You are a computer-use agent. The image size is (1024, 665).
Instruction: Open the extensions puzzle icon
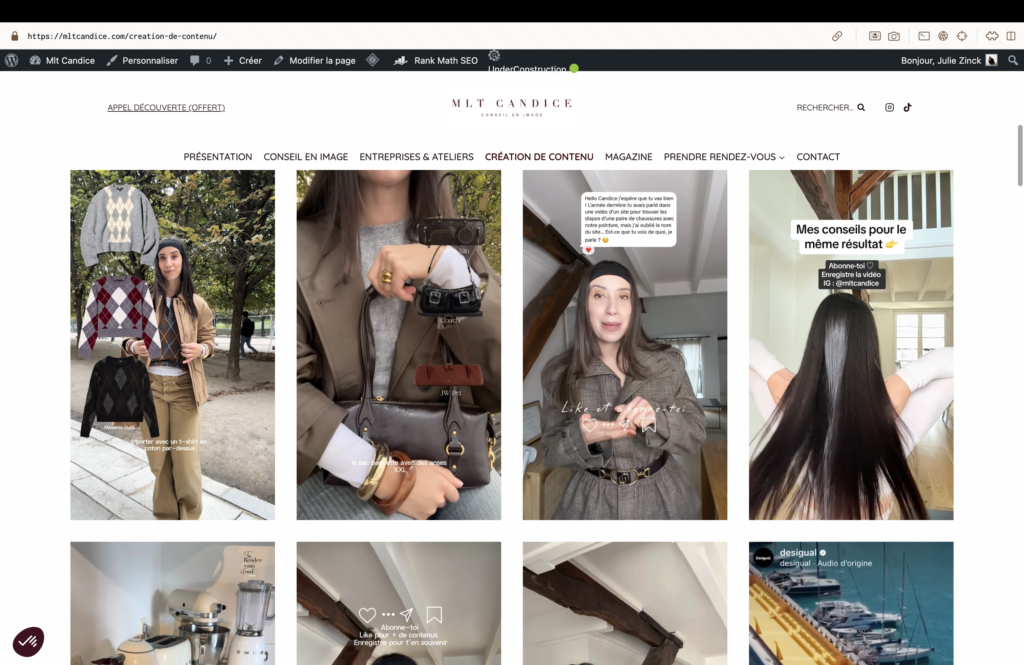pos(992,36)
